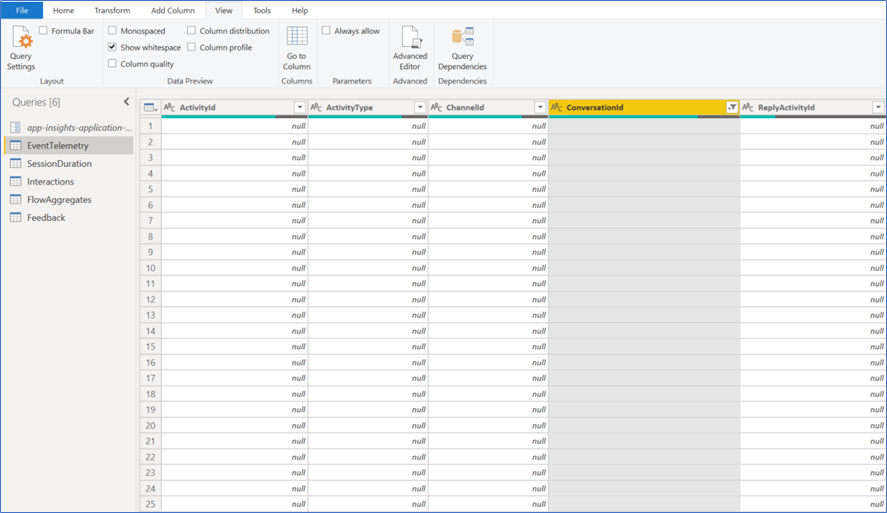Screen dimensions: 887x513
Task: Open the Help tab
Action: pos(300,10)
